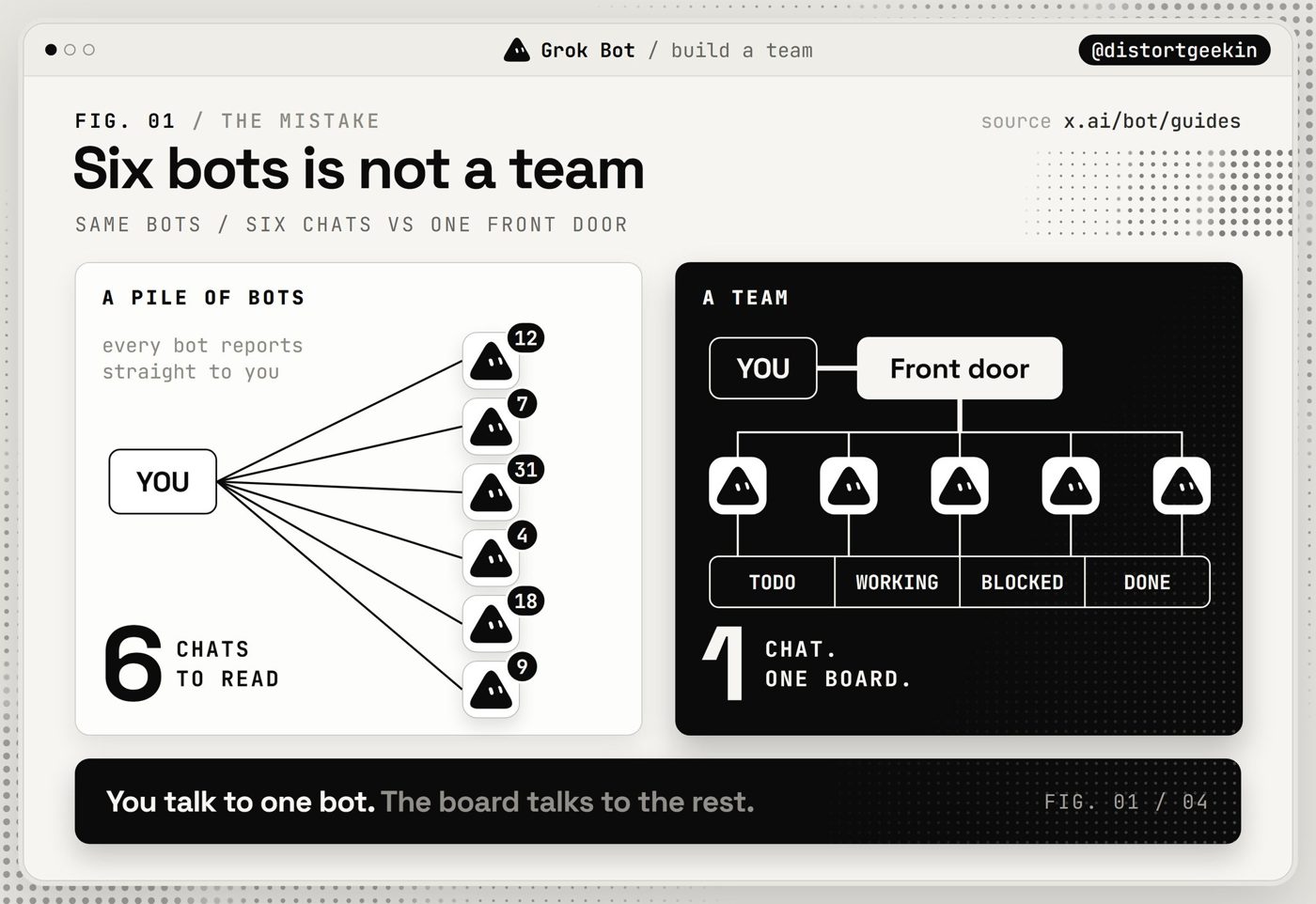Click the 'build a team' breadcrumb text
This screenshot has height=904, width=1316.
[742, 51]
